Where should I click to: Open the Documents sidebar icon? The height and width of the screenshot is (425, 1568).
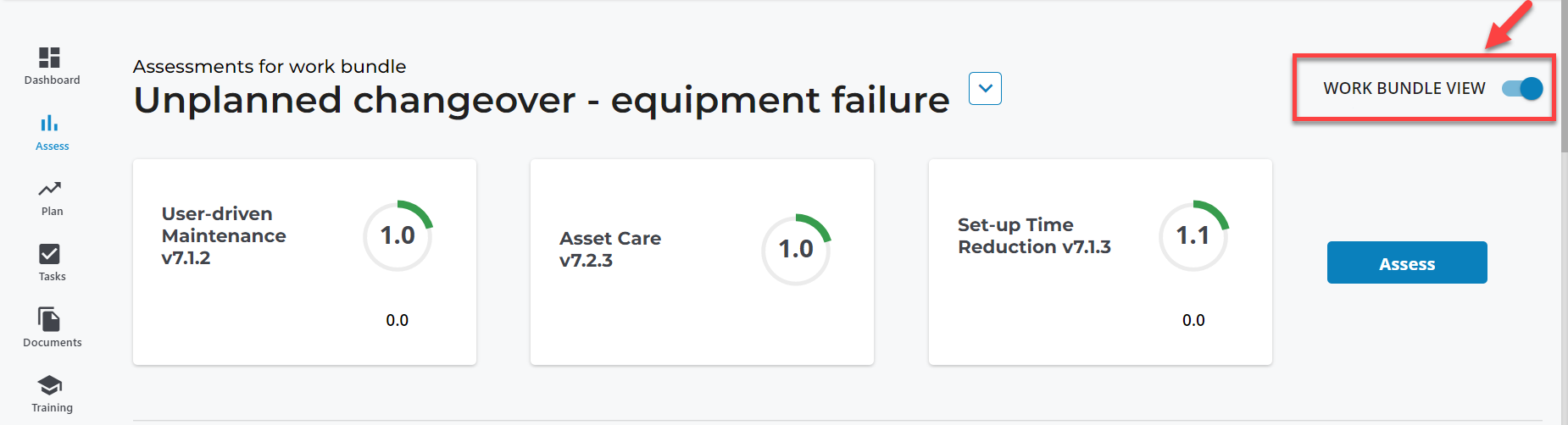(x=49, y=319)
